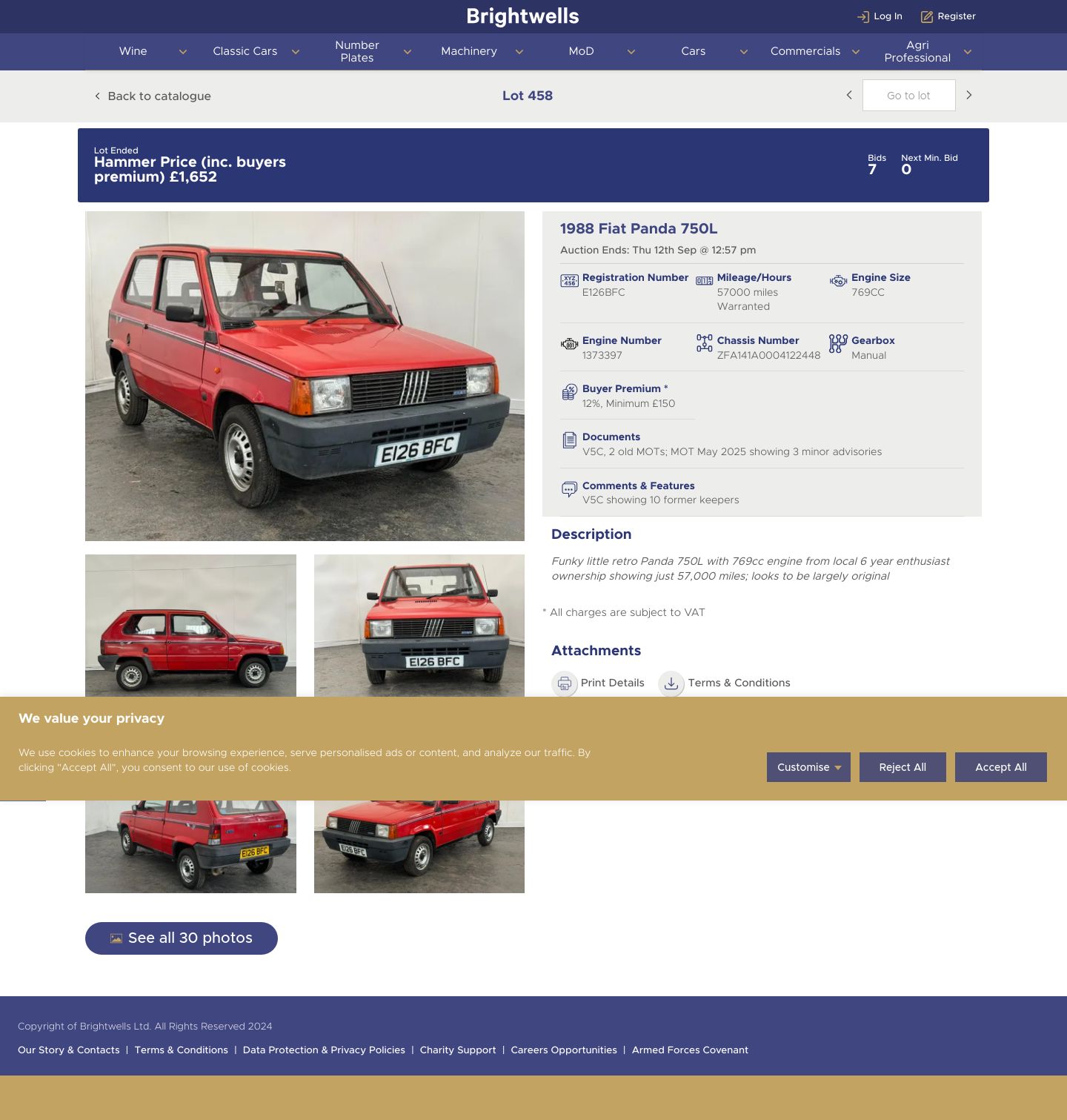Open the Classic Cars menu item

click(x=245, y=51)
